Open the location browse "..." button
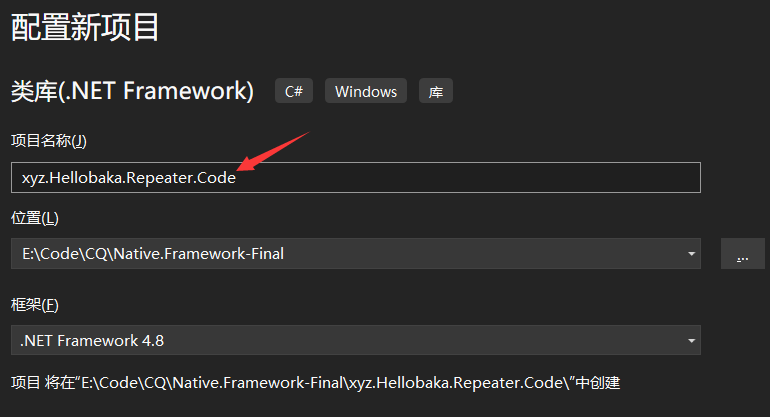Image resolution: width=770 pixels, height=417 pixels. point(742,254)
